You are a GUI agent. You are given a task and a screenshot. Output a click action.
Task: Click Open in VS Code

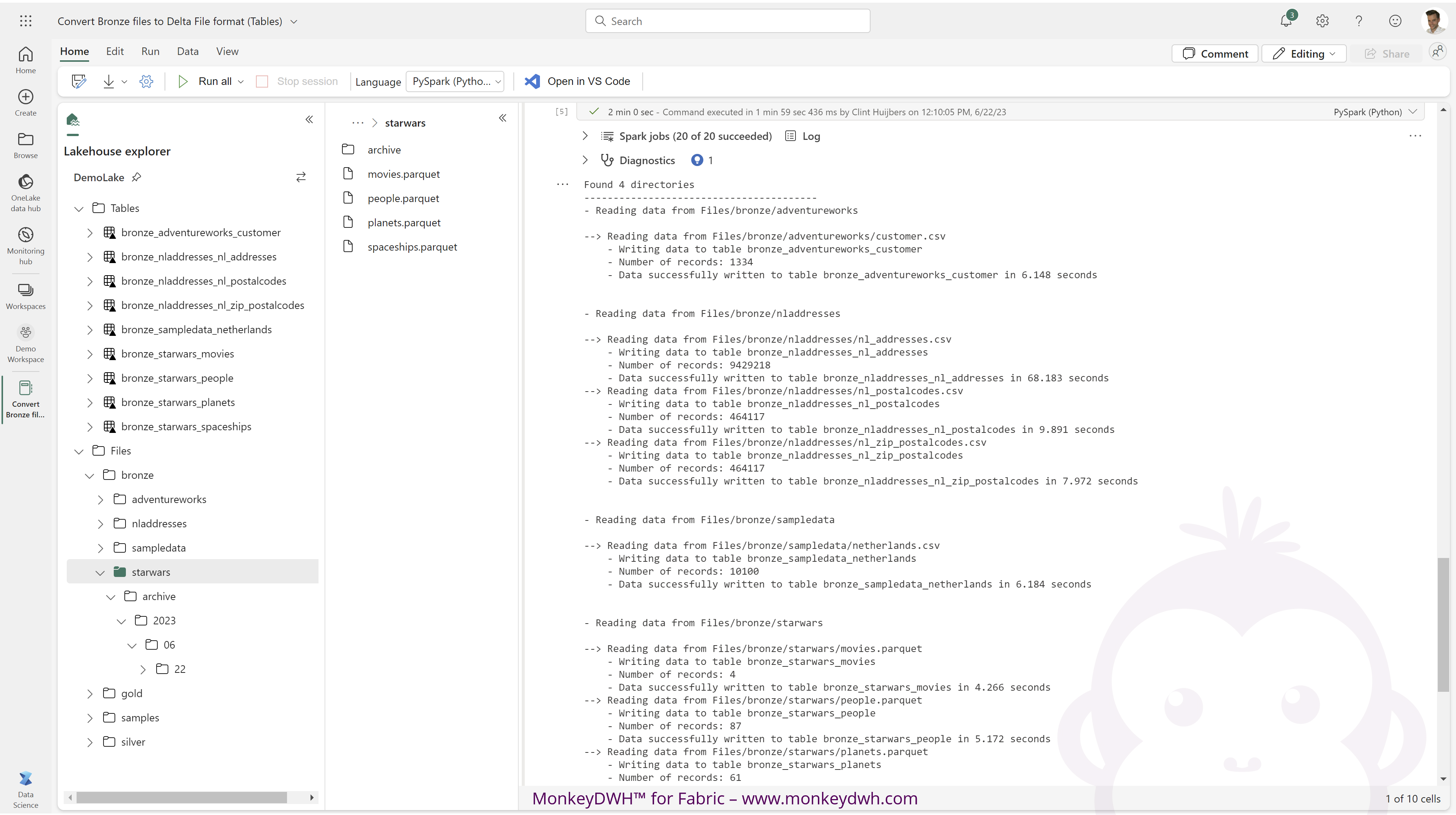coord(577,81)
